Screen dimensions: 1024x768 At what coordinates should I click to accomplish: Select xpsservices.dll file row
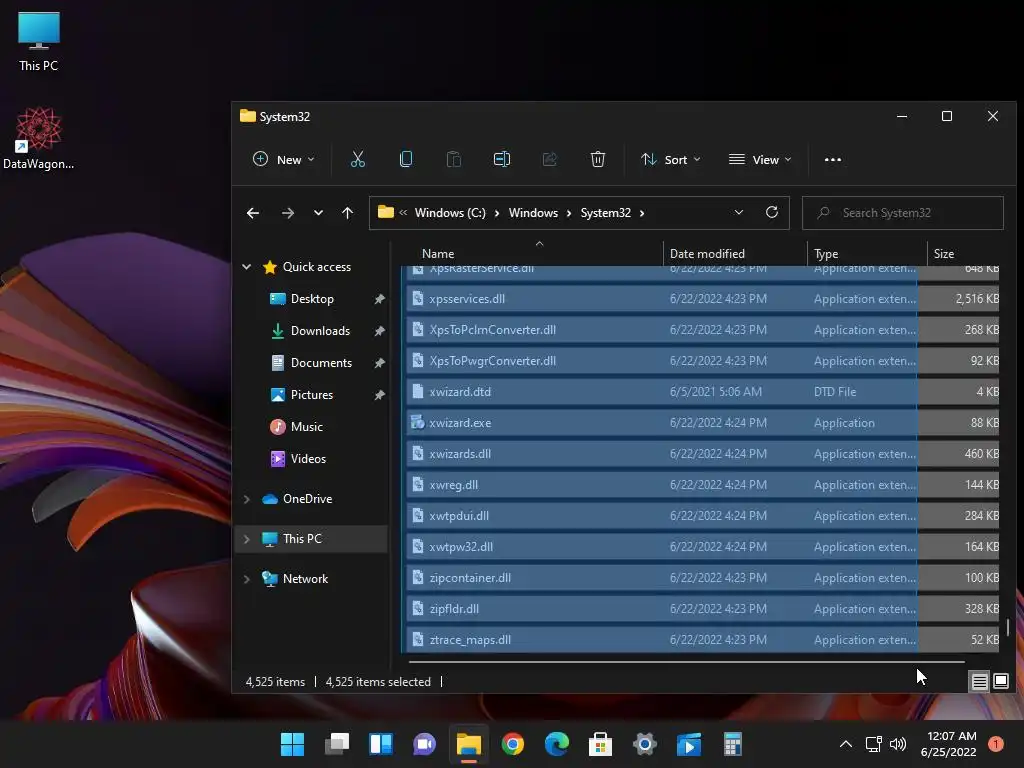click(703, 299)
